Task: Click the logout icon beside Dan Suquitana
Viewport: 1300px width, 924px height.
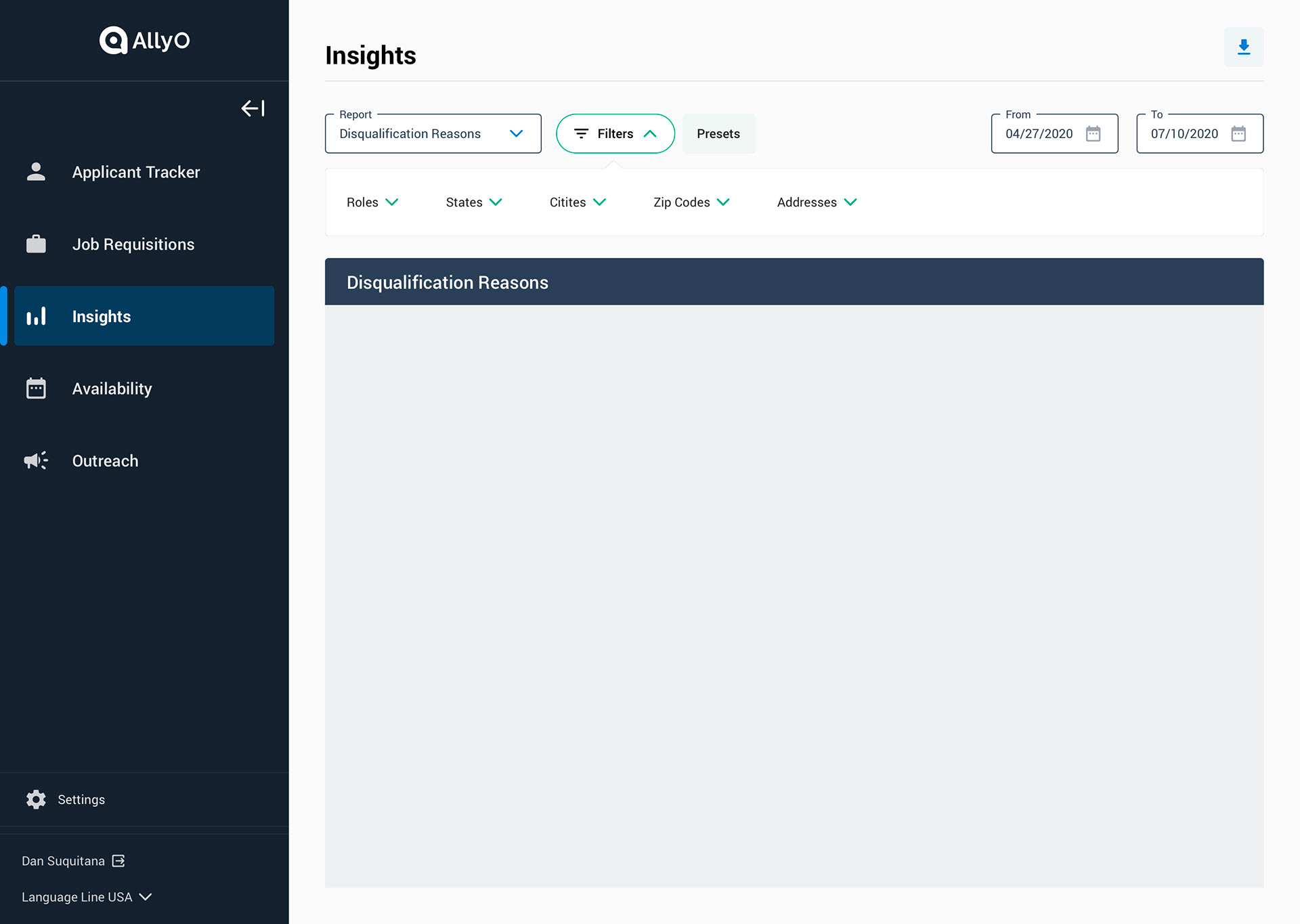Action: pyautogui.click(x=118, y=860)
